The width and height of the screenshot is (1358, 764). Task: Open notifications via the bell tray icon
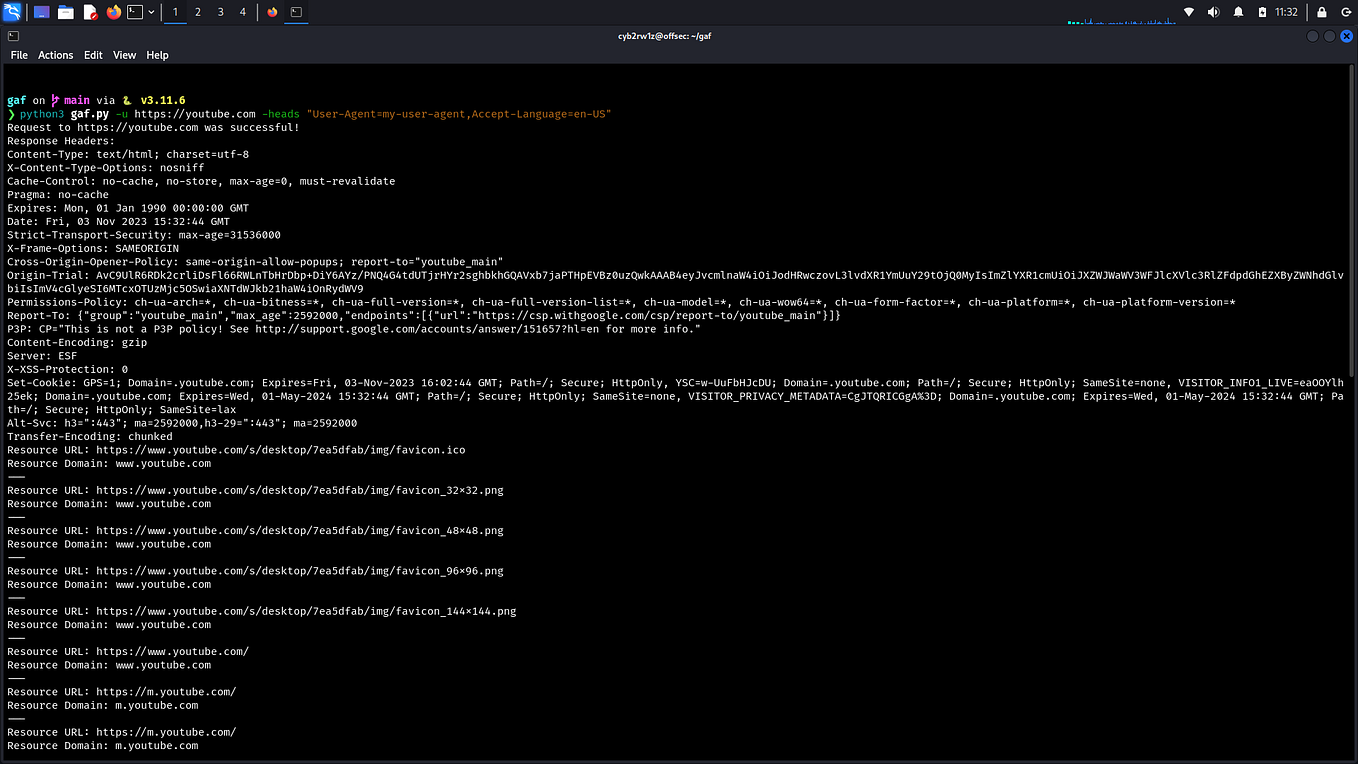[1238, 12]
